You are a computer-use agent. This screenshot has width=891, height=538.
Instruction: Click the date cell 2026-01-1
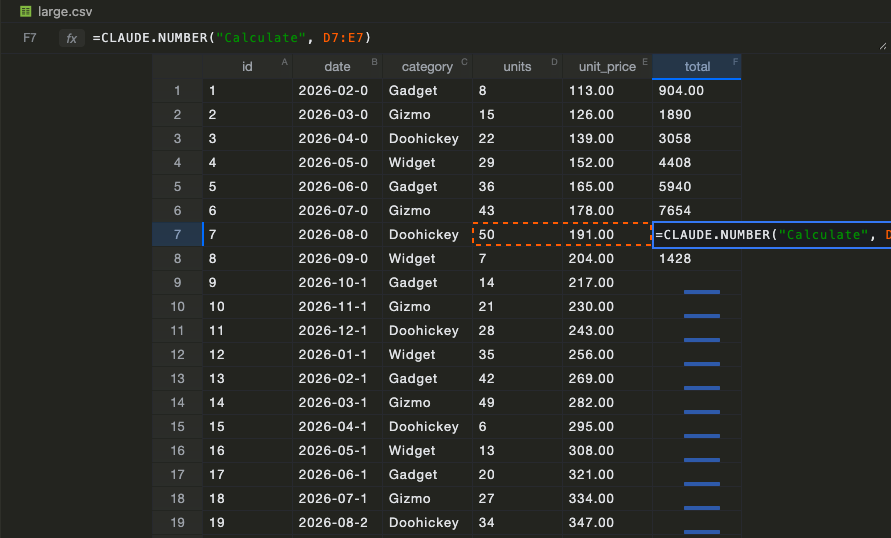point(338,355)
